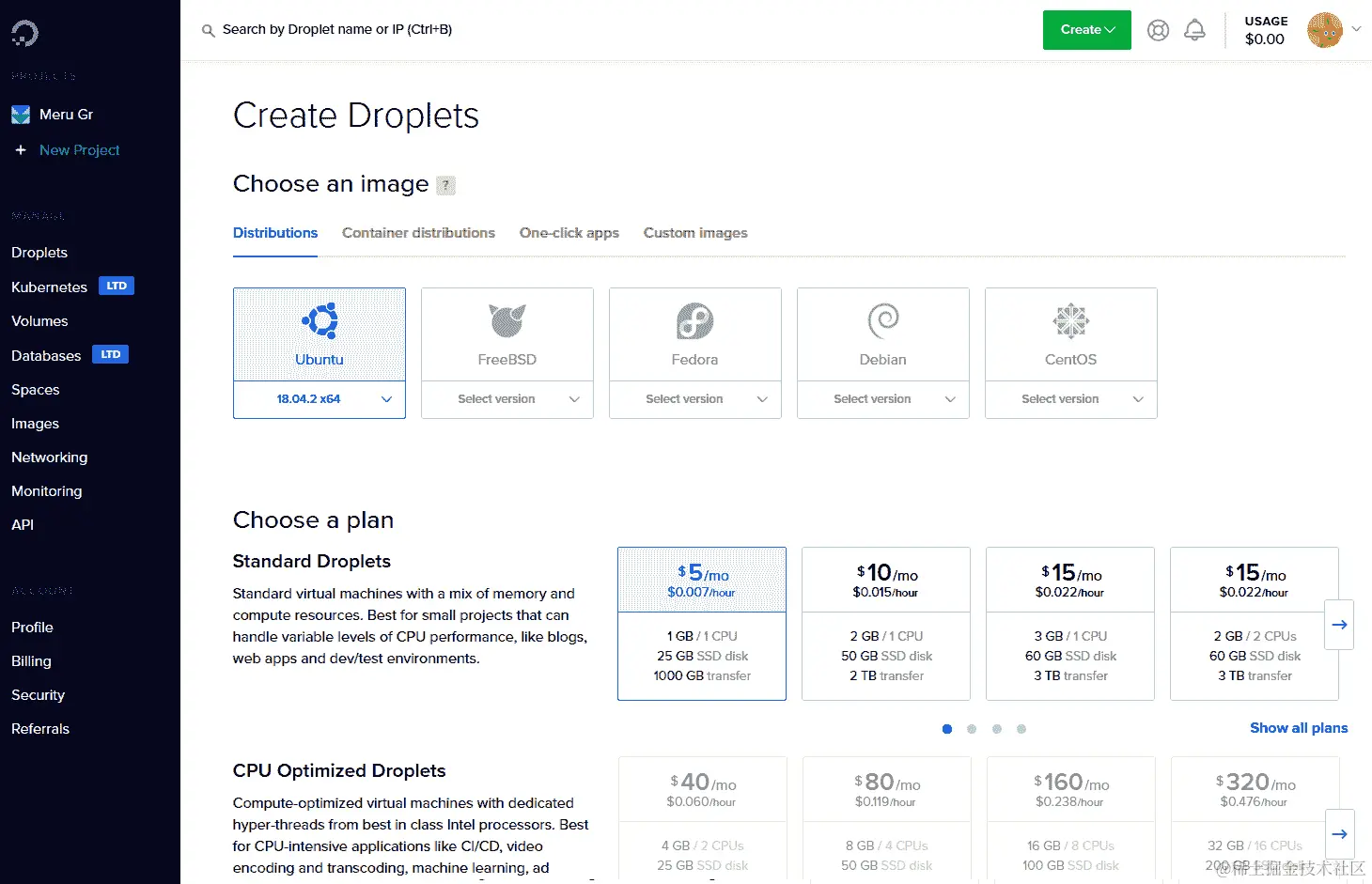1372x884 pixels.
Task: Open Networking in the sidebar
Action: point(49,458)
